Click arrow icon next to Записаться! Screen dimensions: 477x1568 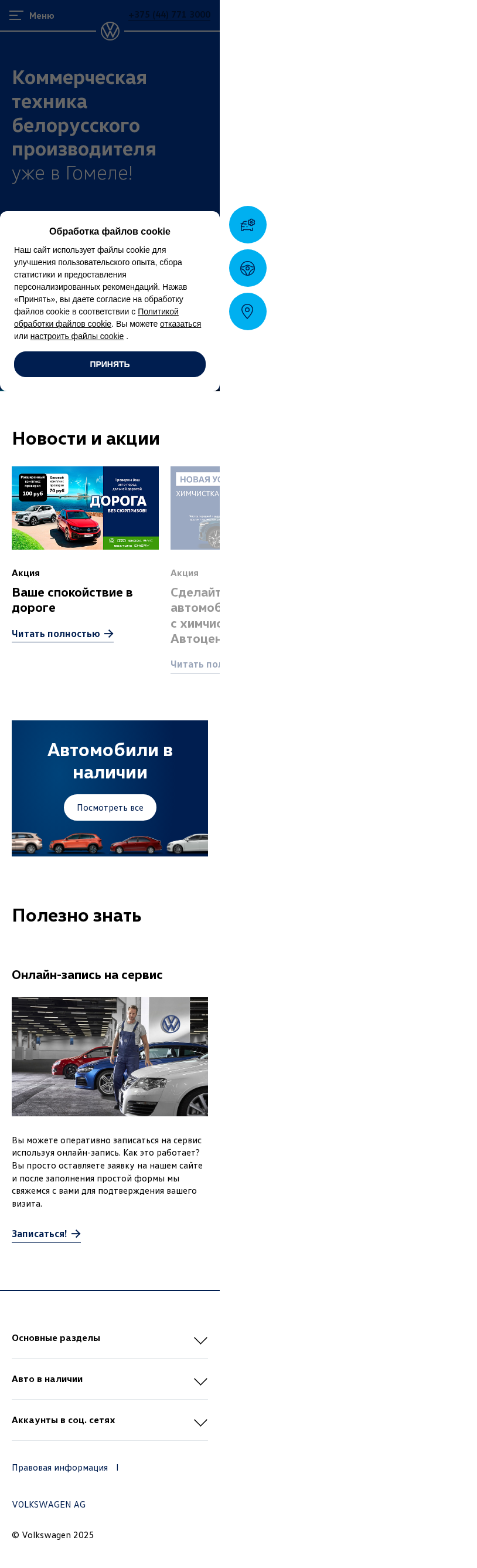click(x=76, y=1233)
